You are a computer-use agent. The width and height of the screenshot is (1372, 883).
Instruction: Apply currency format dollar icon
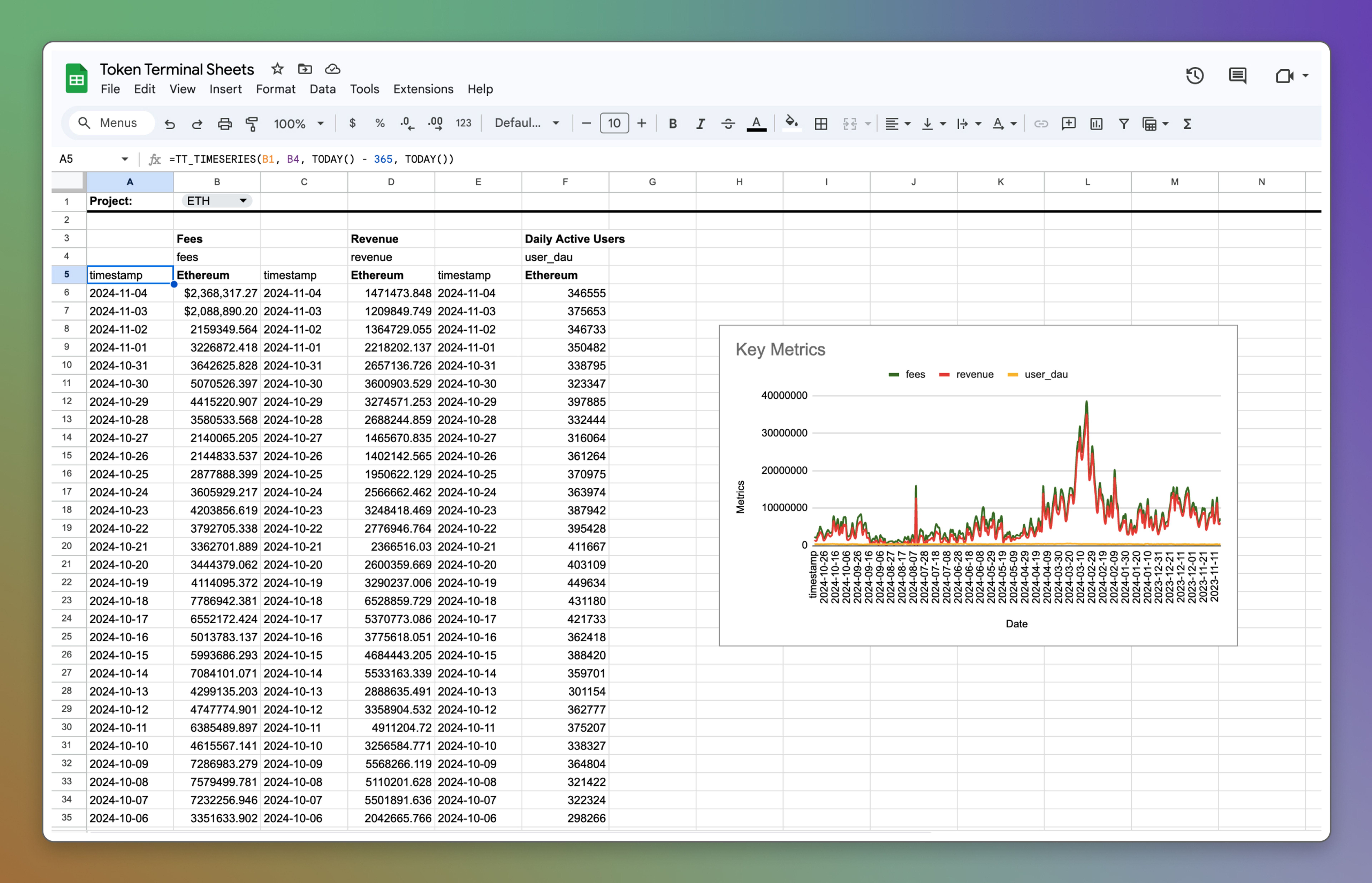(353, 123)
